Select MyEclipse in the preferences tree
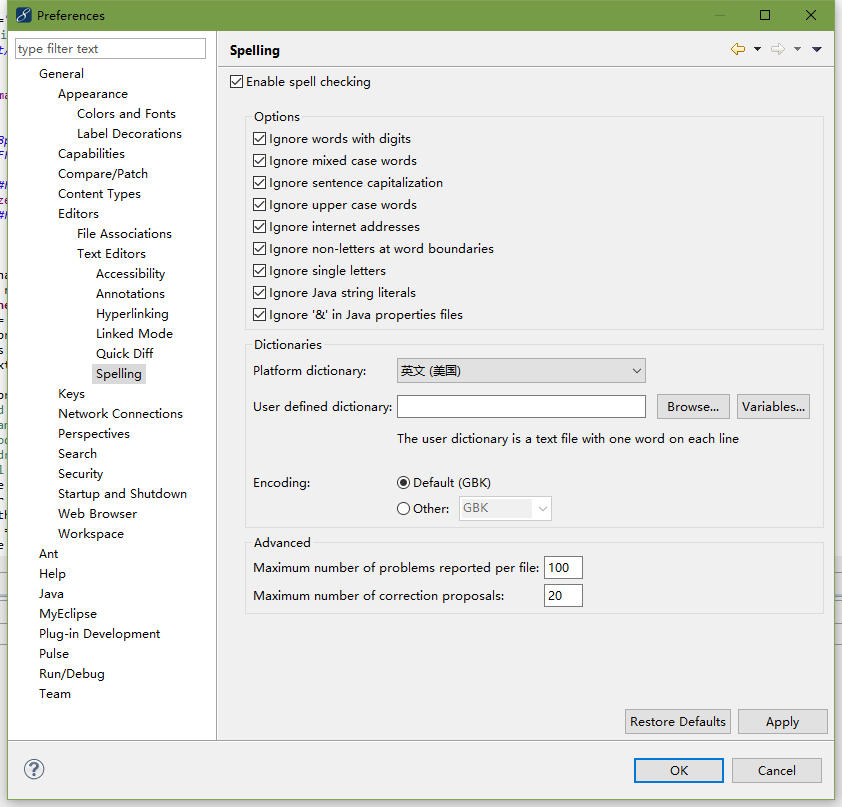The height and width of the screenshot is (807, 842). [68, 614]
